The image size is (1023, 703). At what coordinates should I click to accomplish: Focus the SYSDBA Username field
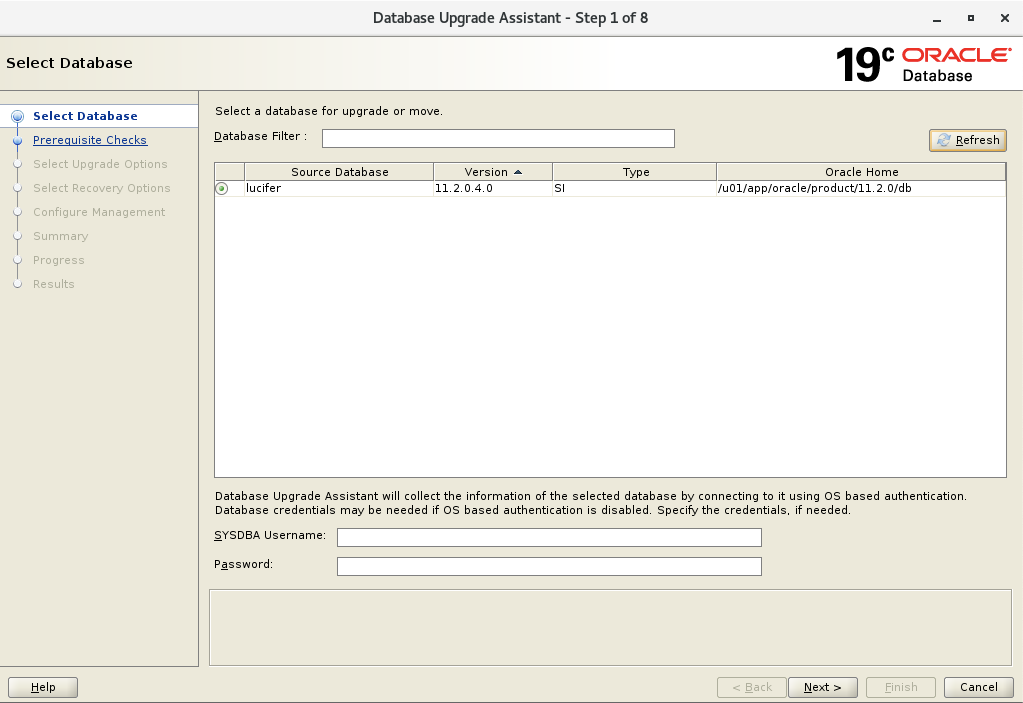549,537
